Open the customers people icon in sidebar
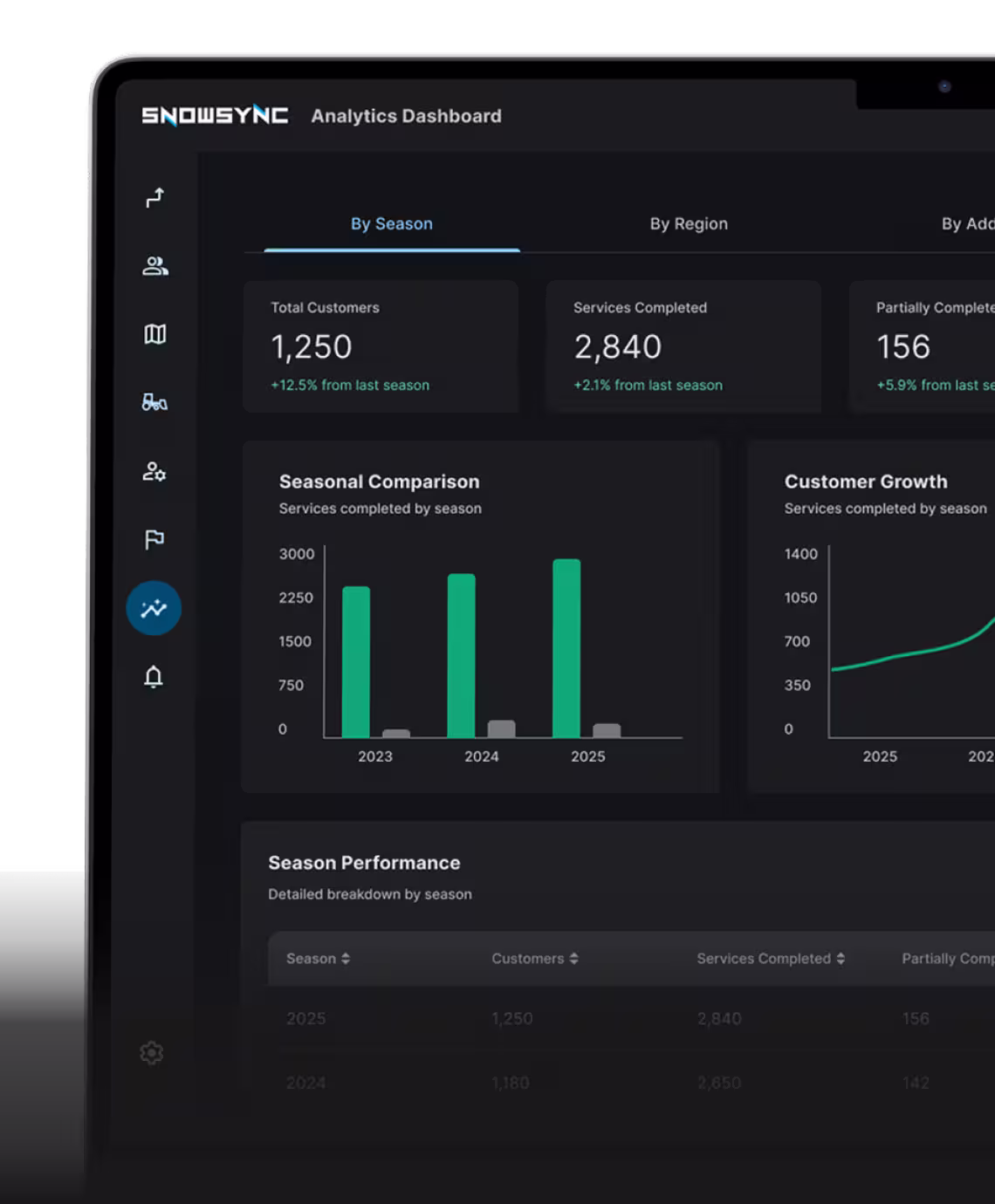This screenshot has width=995, height=1204. click(154, 266)
